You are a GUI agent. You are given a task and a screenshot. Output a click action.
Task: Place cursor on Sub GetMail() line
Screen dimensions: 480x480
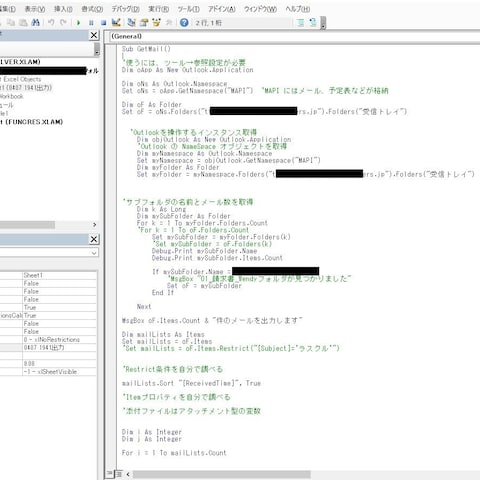point(146,49)
